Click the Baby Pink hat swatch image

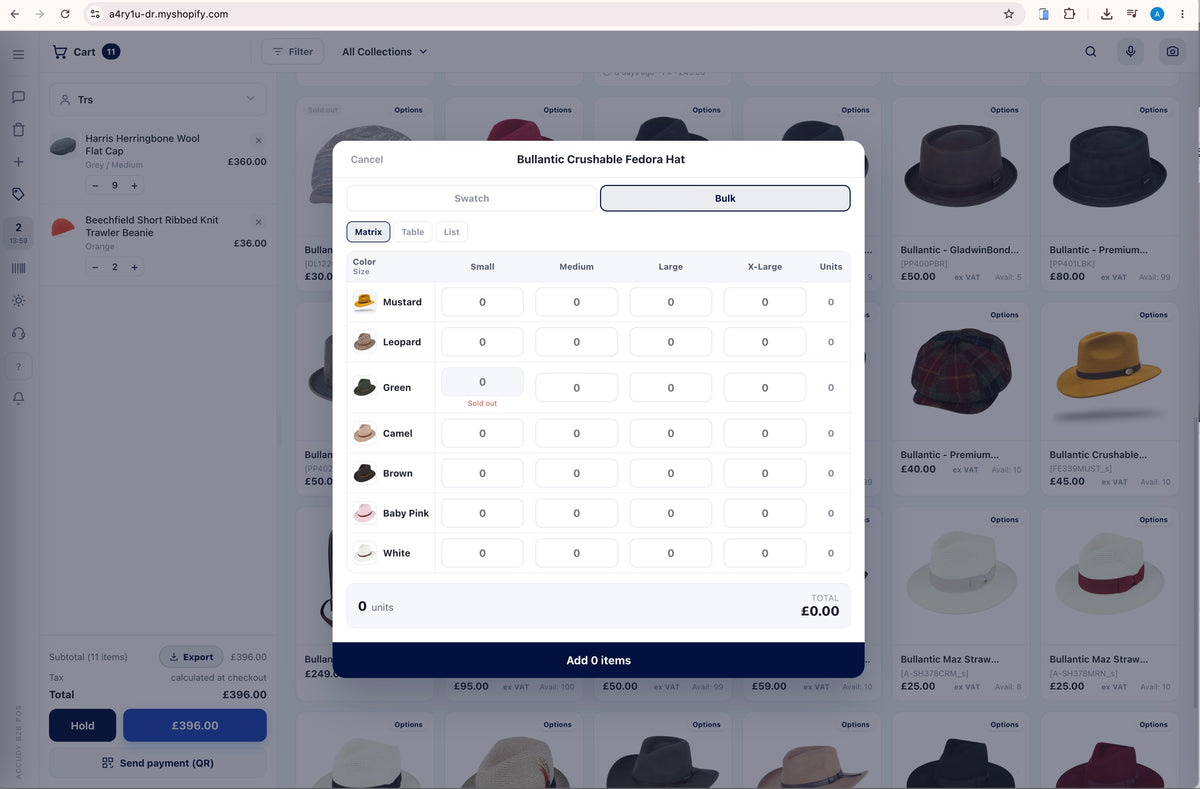pyautogui.click(x=365, y=513)
